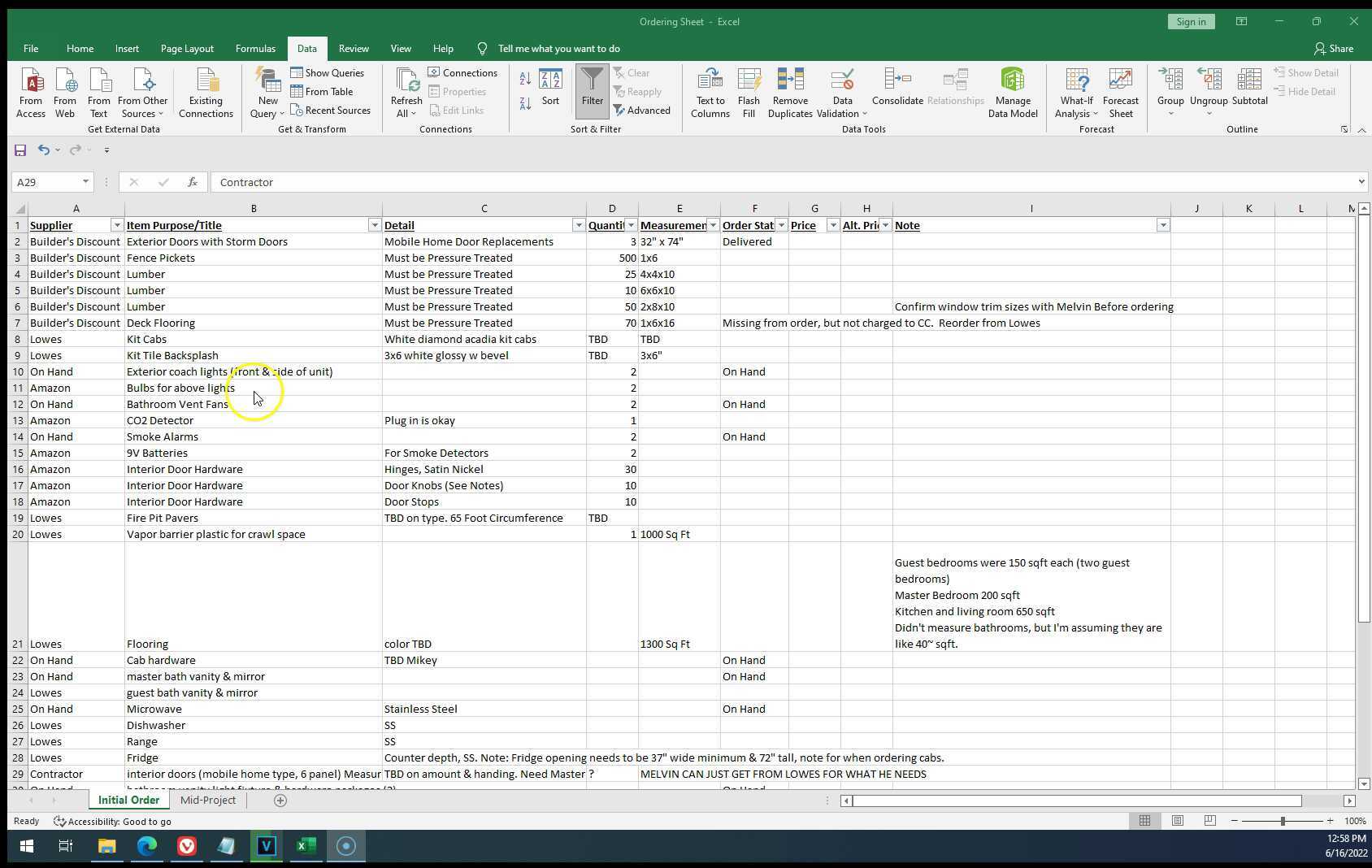1372x868 pixels.
Task: Click the Sign in button
Action: (x=1191, y=22)
